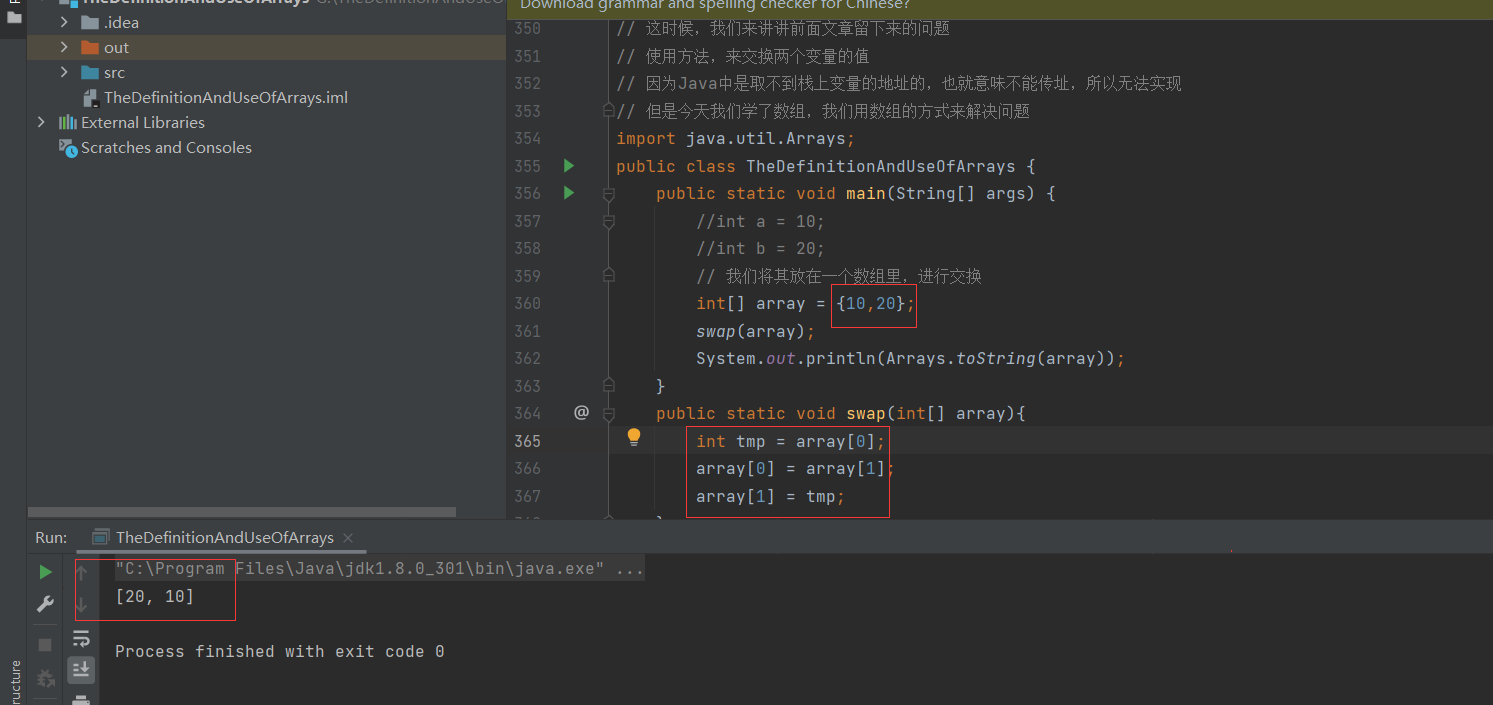This screenshot has width=1493, height=705.
Task: Click the //int b = 20; comment
Action: tap(760, 248)
